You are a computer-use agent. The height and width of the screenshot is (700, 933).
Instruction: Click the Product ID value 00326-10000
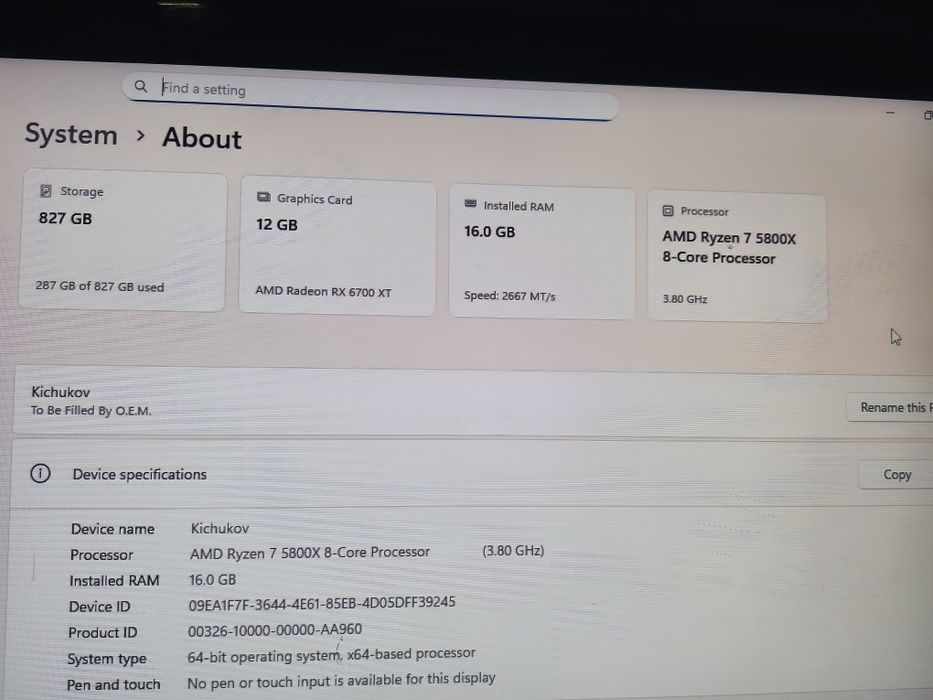coord(275,630)
